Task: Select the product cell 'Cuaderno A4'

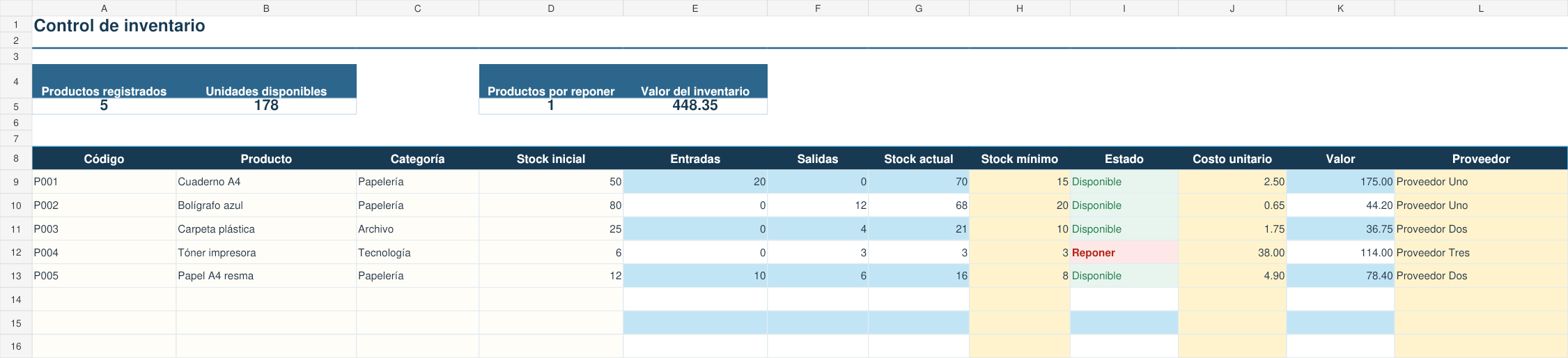Action: (x=266, y=182)
